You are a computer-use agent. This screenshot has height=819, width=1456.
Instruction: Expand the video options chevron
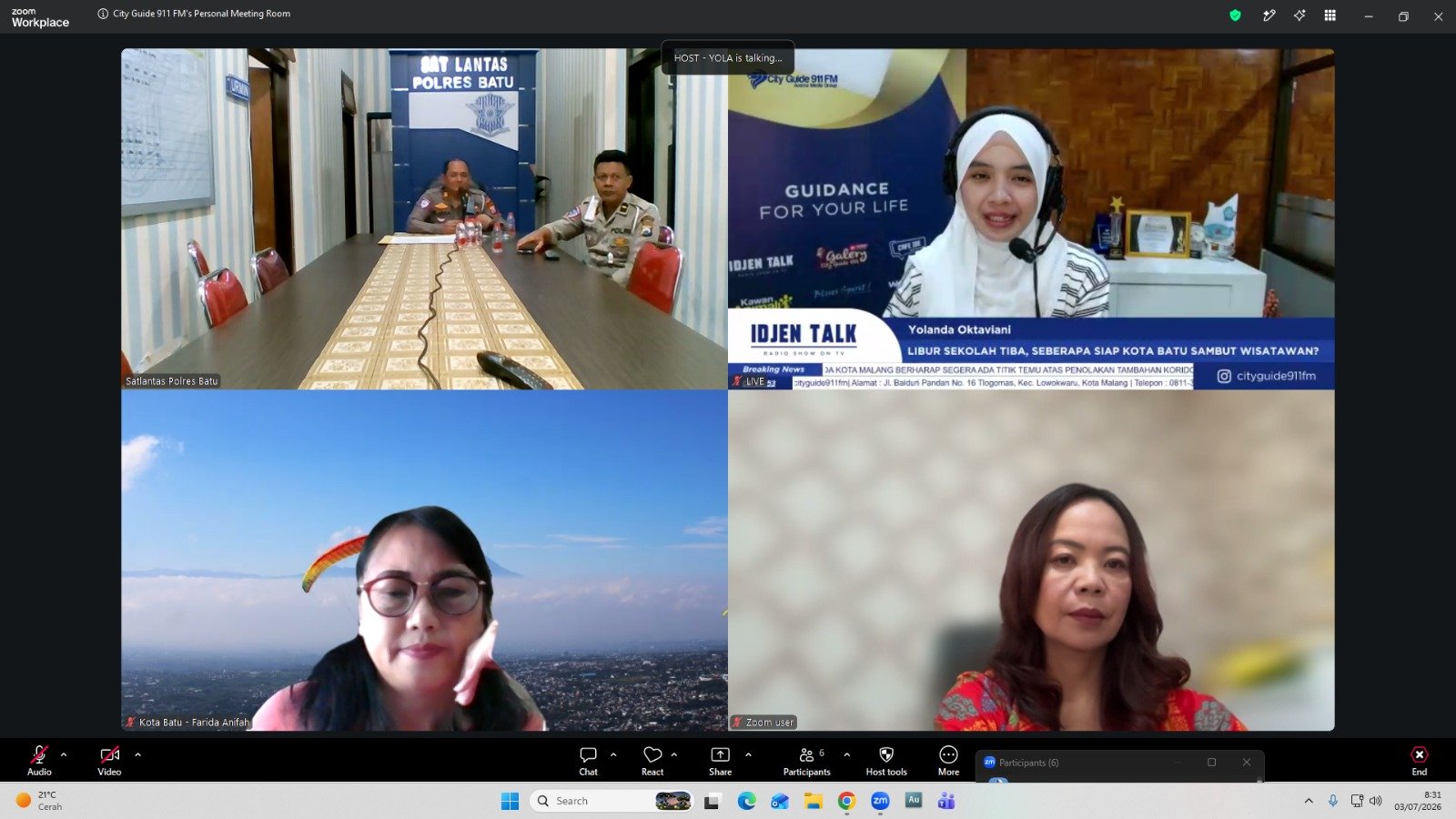point(138,754)
